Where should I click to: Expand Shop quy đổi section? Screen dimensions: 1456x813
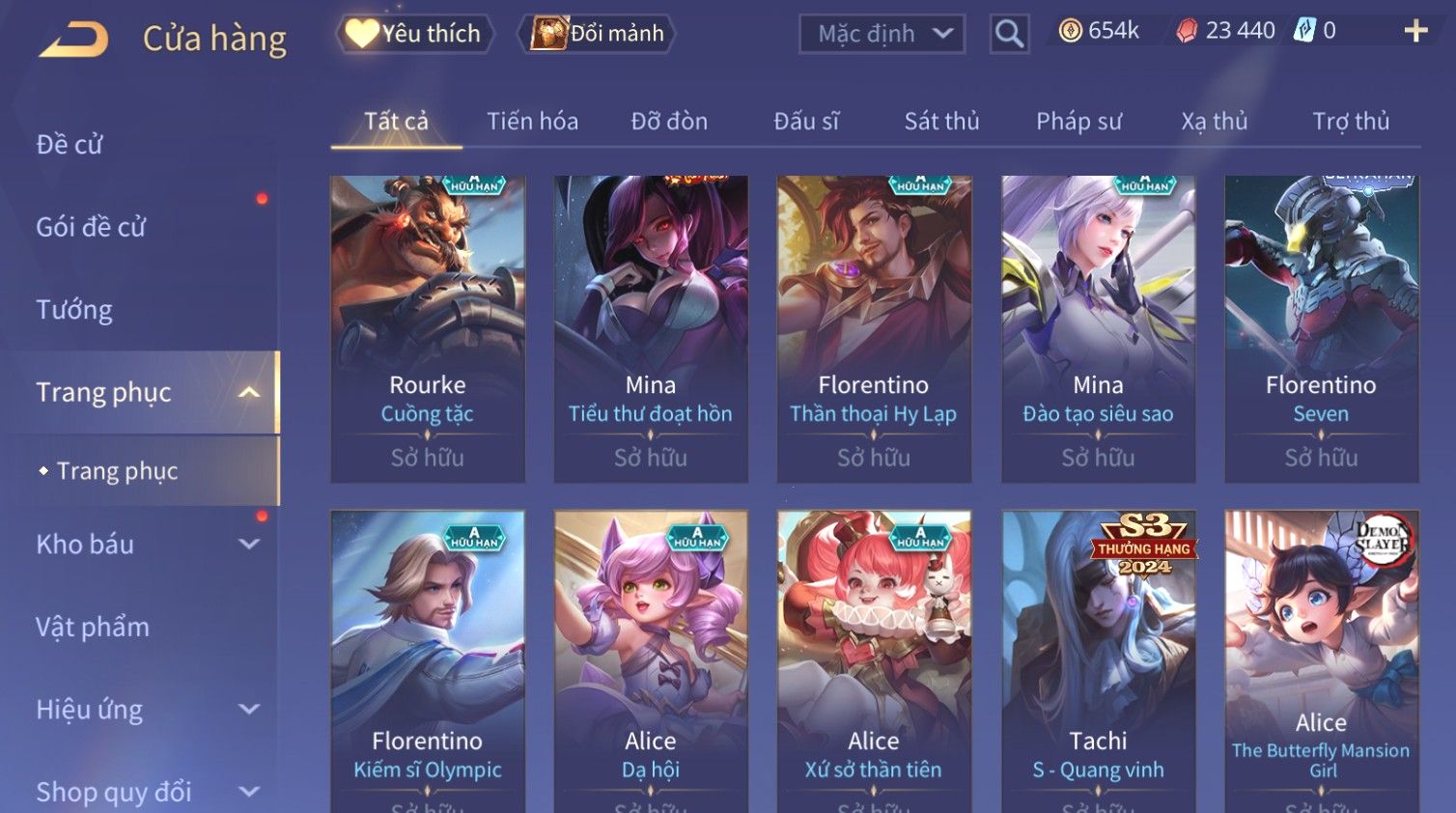(249, 792)
